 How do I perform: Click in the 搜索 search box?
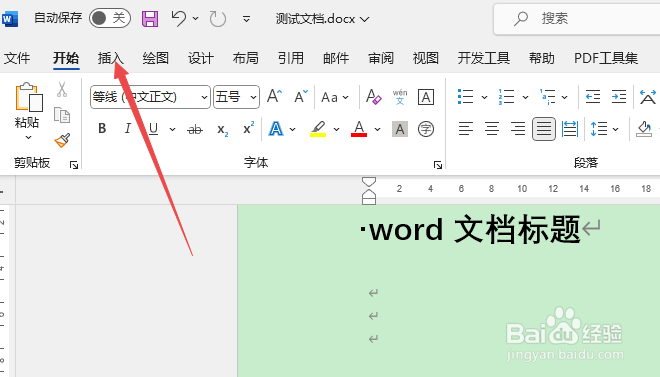tap(577, 19)
